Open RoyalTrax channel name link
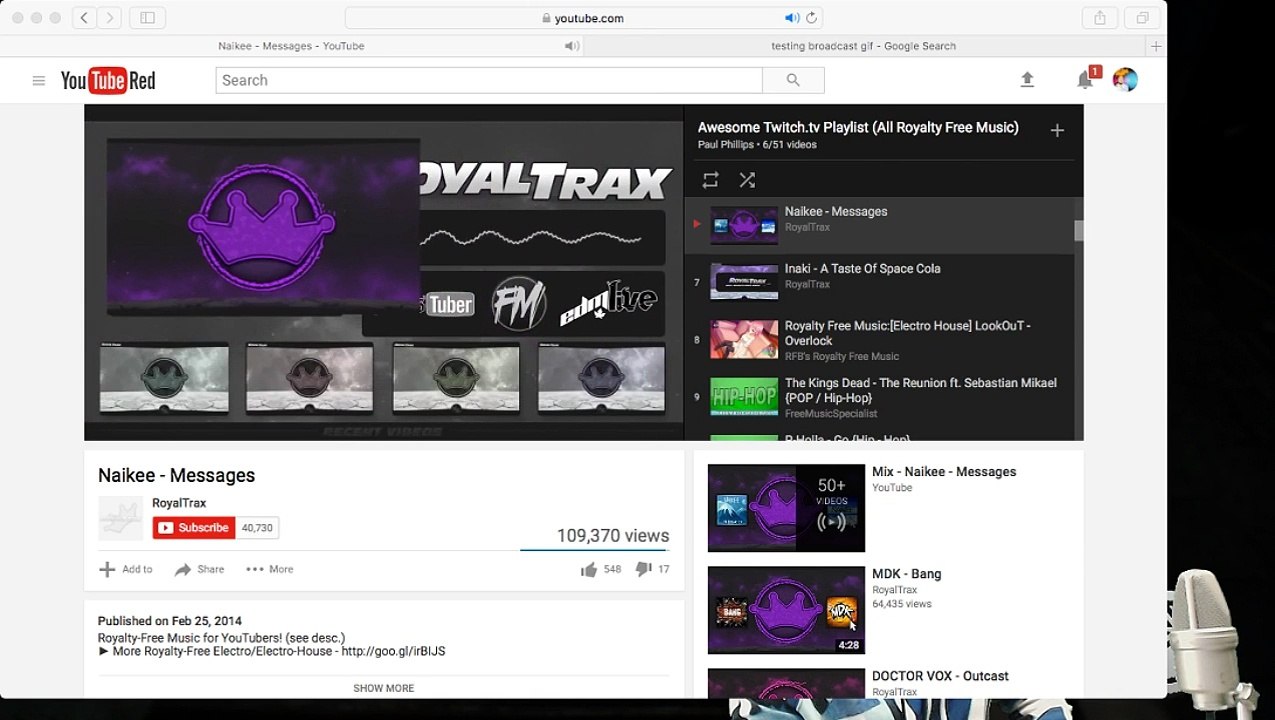This screenshot has height=720, width=1275. pos(179,503)
